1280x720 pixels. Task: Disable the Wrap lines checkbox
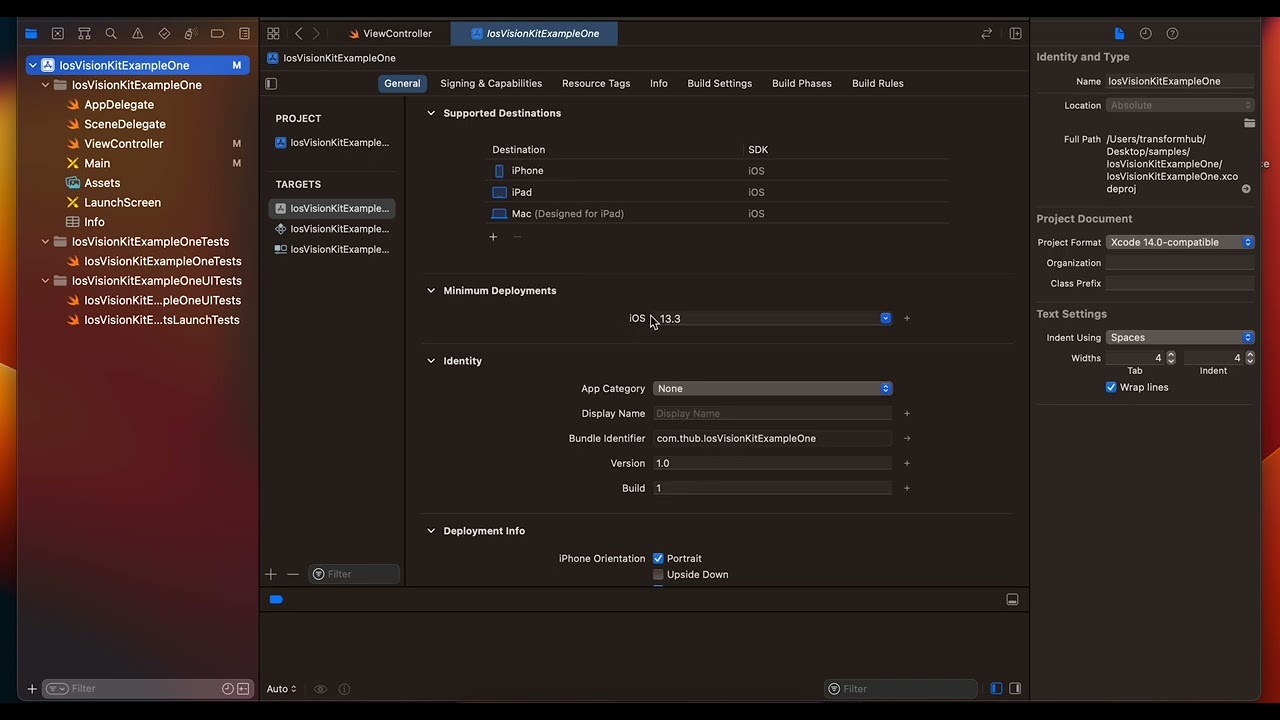(x=1111, y=387)
